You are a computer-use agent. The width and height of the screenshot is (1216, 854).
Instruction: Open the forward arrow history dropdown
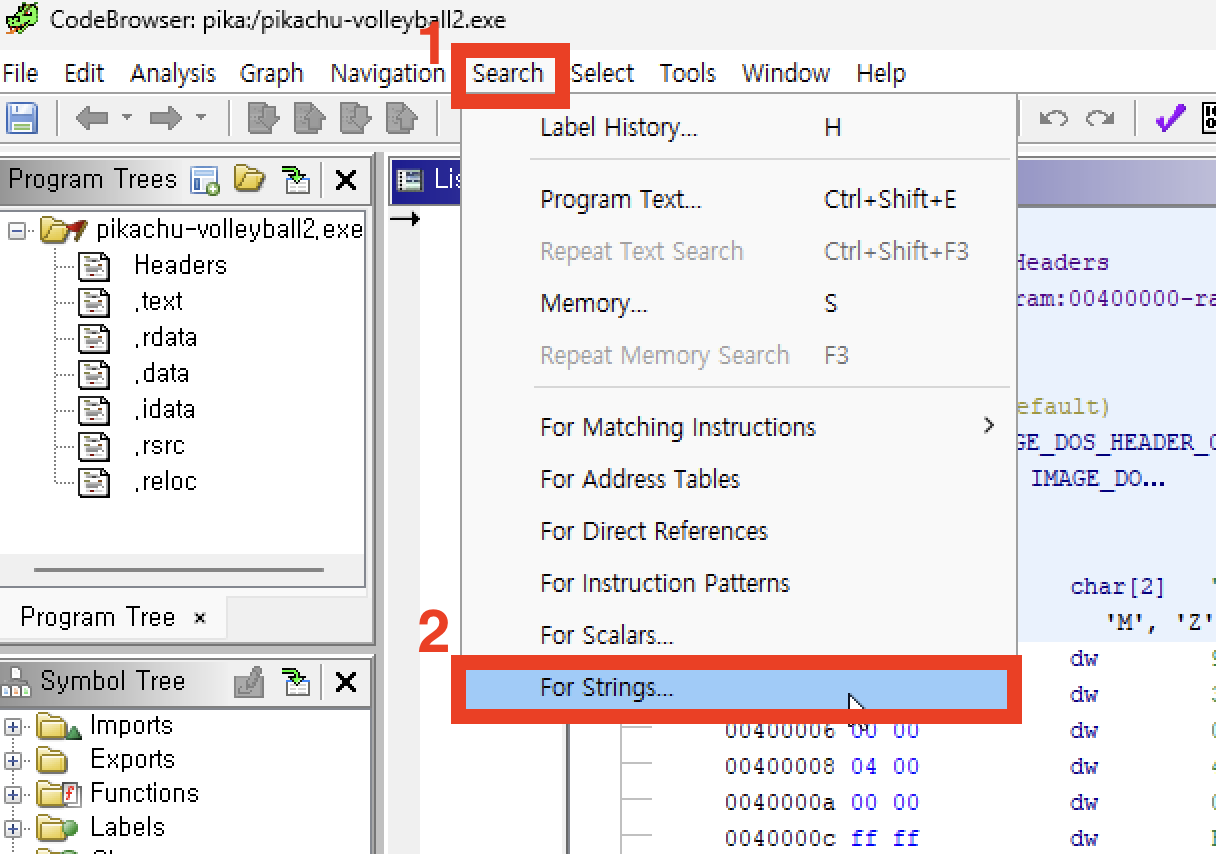tap(200, 118)
